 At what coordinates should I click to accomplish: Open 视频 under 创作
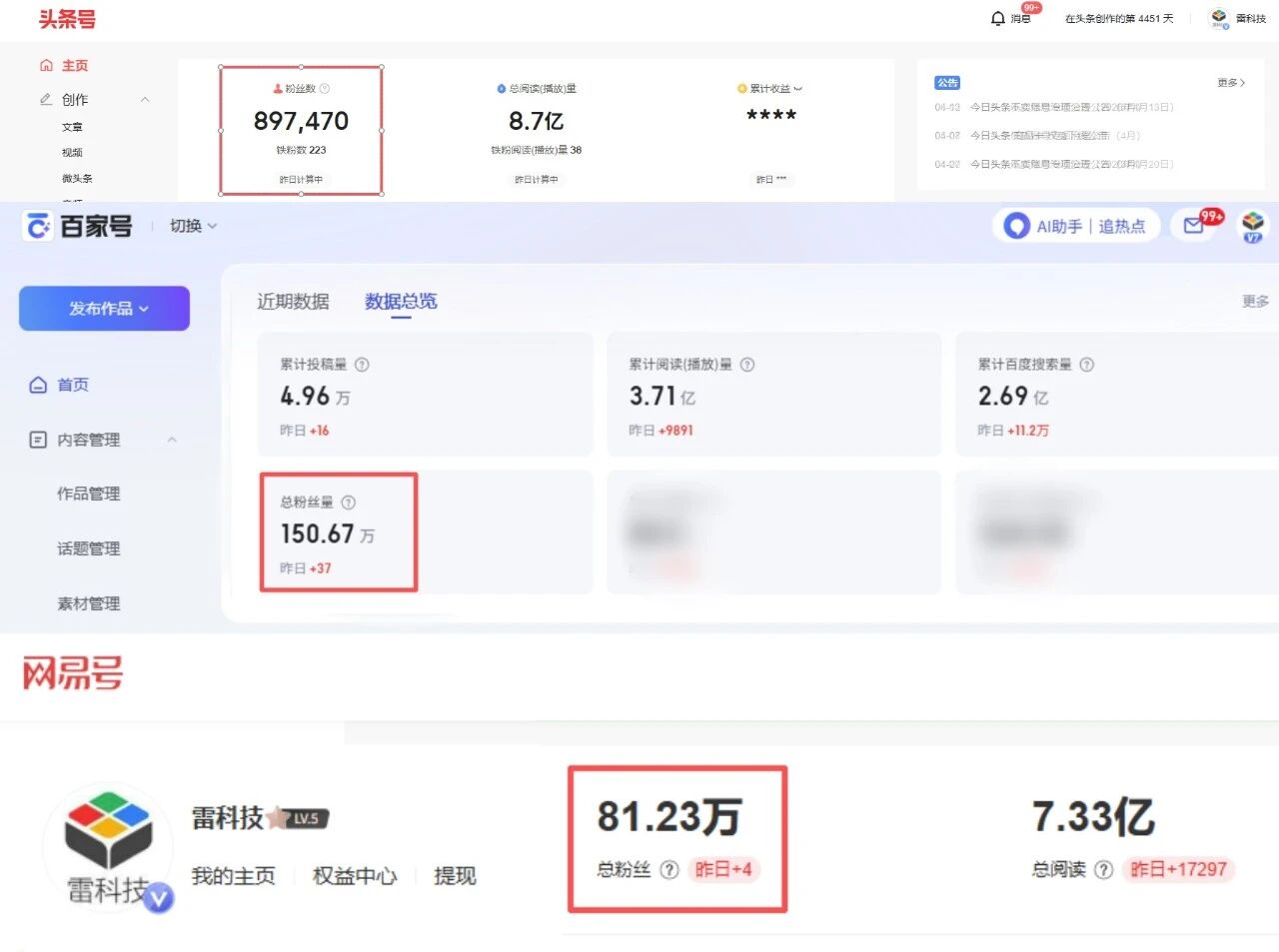click(x=72, y=152)
